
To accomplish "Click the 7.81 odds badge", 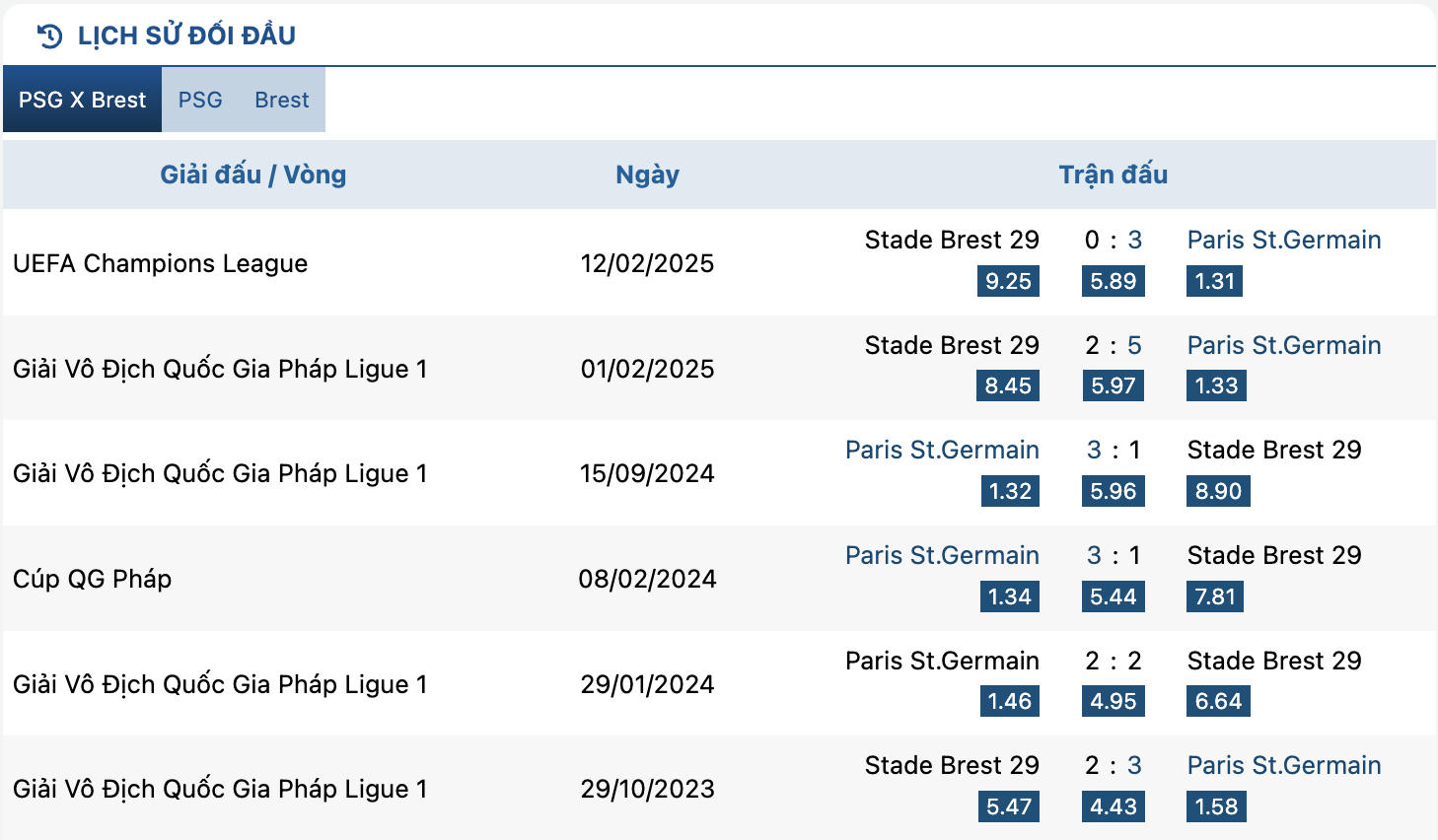I will 1215,596.
